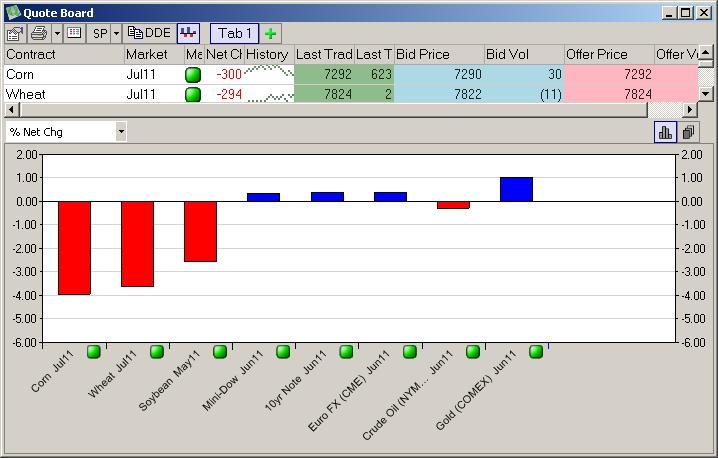The width and height of the screenshot is (718, 458).
Task: Open the SP dropdown arrow
Action: tap(115, 33)
